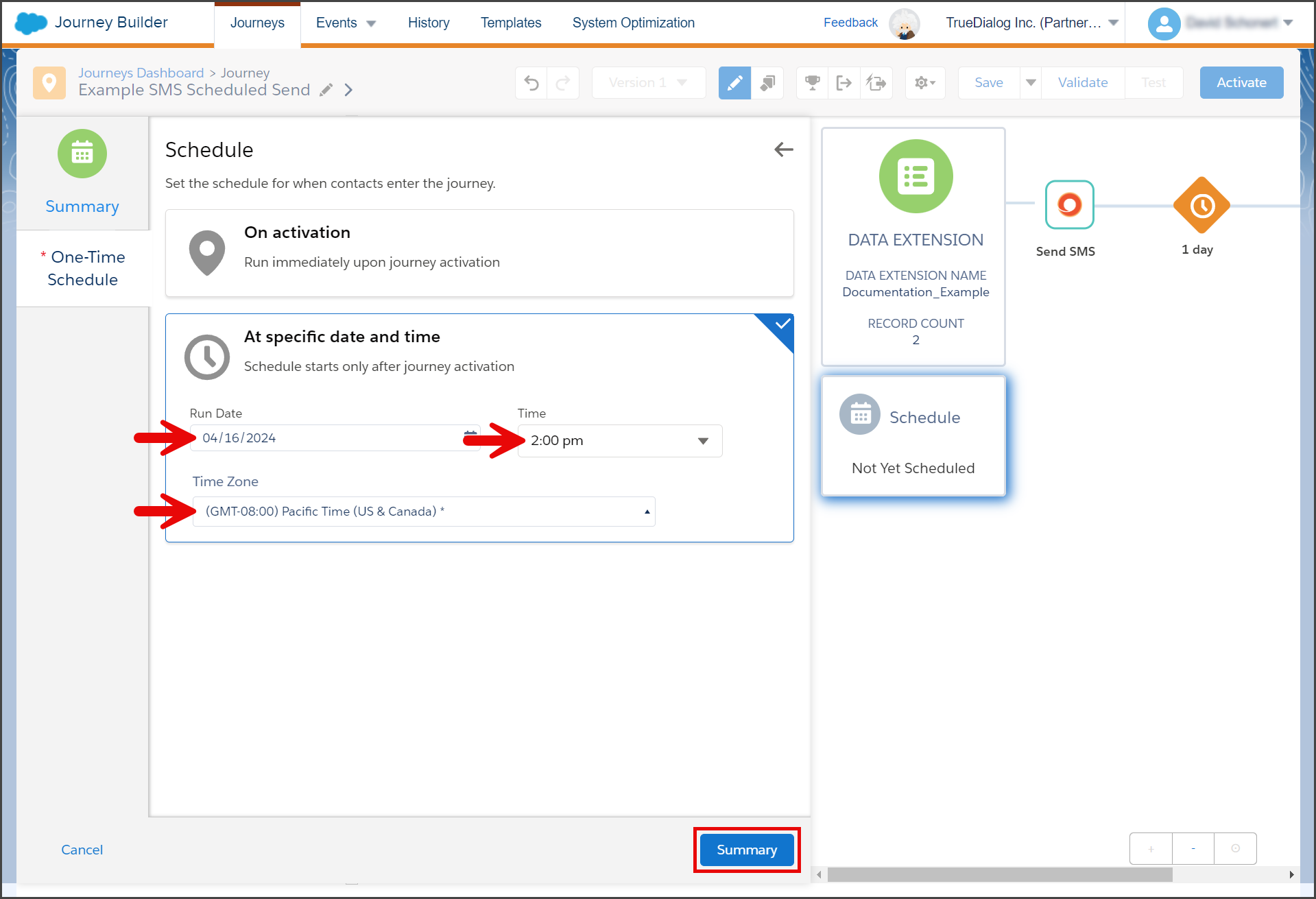The width and height of the screenshot is (1316, 899).
Task: Click the Test button
Action: pos(1153,83)
